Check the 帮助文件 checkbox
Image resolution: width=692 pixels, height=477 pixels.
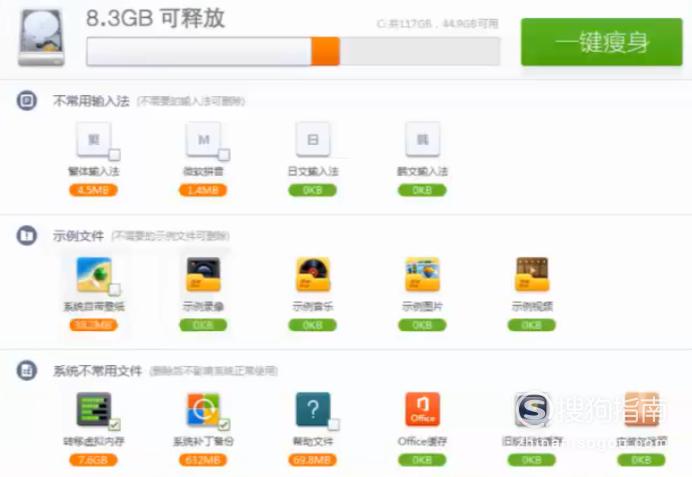click(x=333, y=425)
